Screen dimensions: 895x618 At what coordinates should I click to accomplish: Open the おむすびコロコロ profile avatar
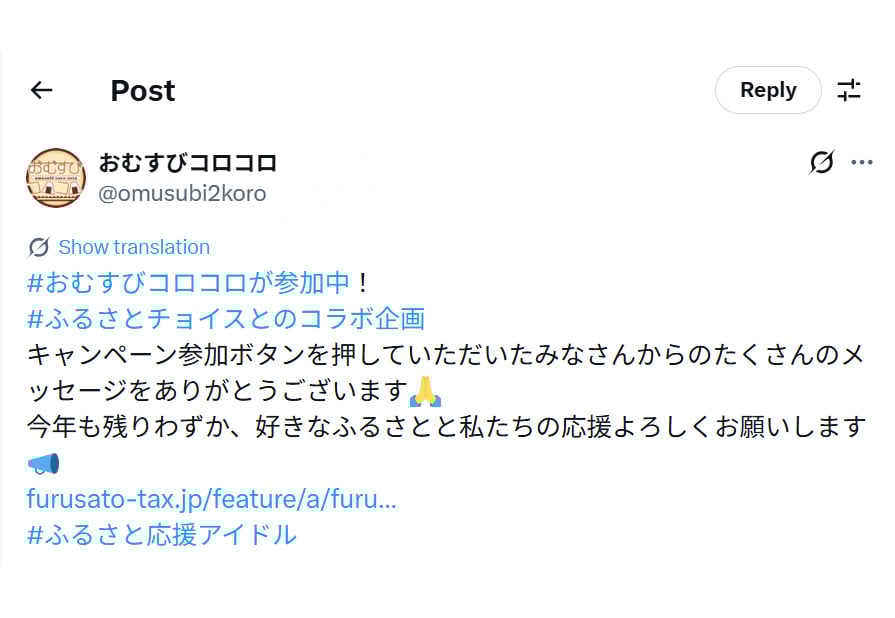coord(55,177)
